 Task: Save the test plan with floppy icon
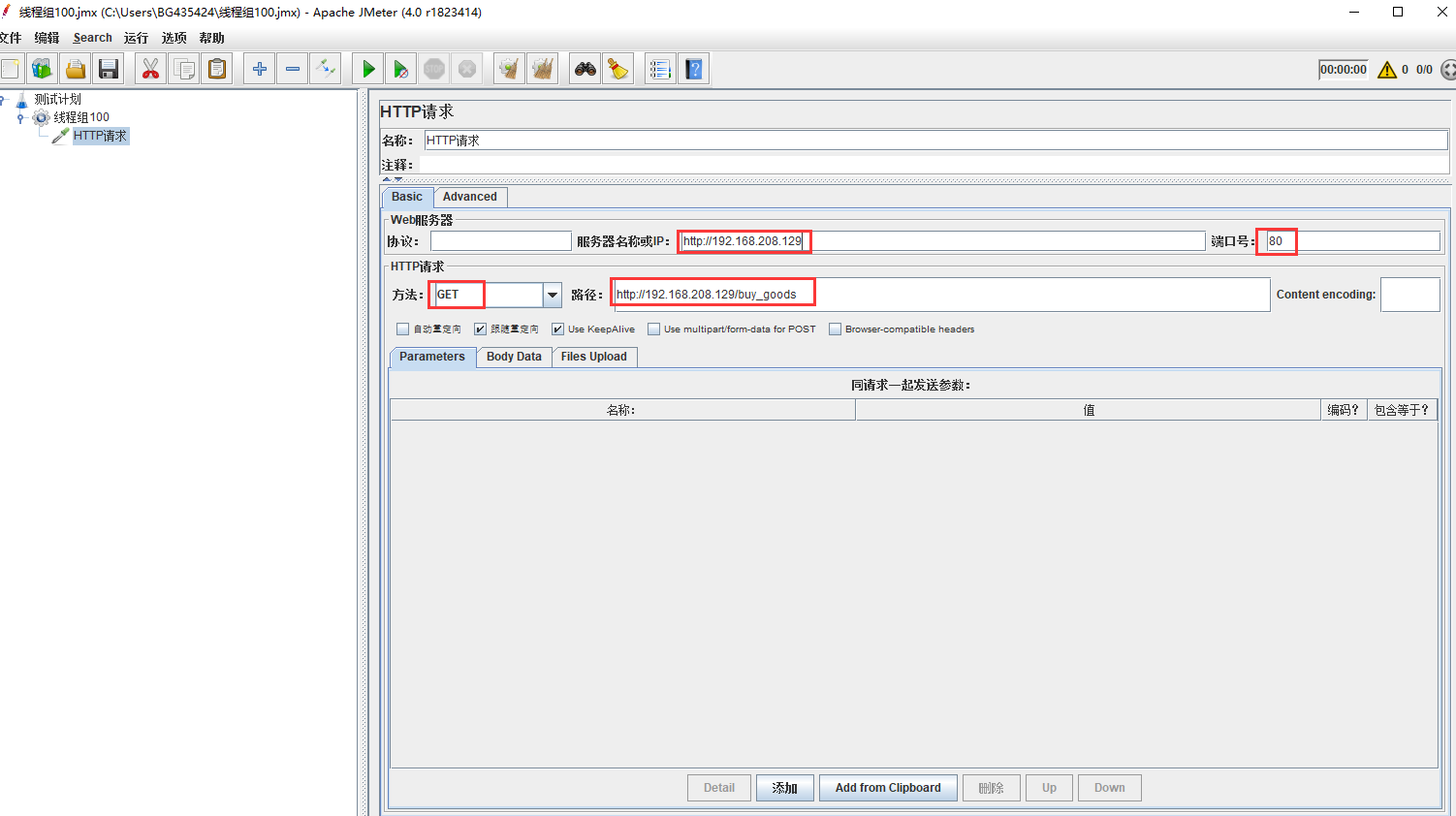(x=109, y=69)
